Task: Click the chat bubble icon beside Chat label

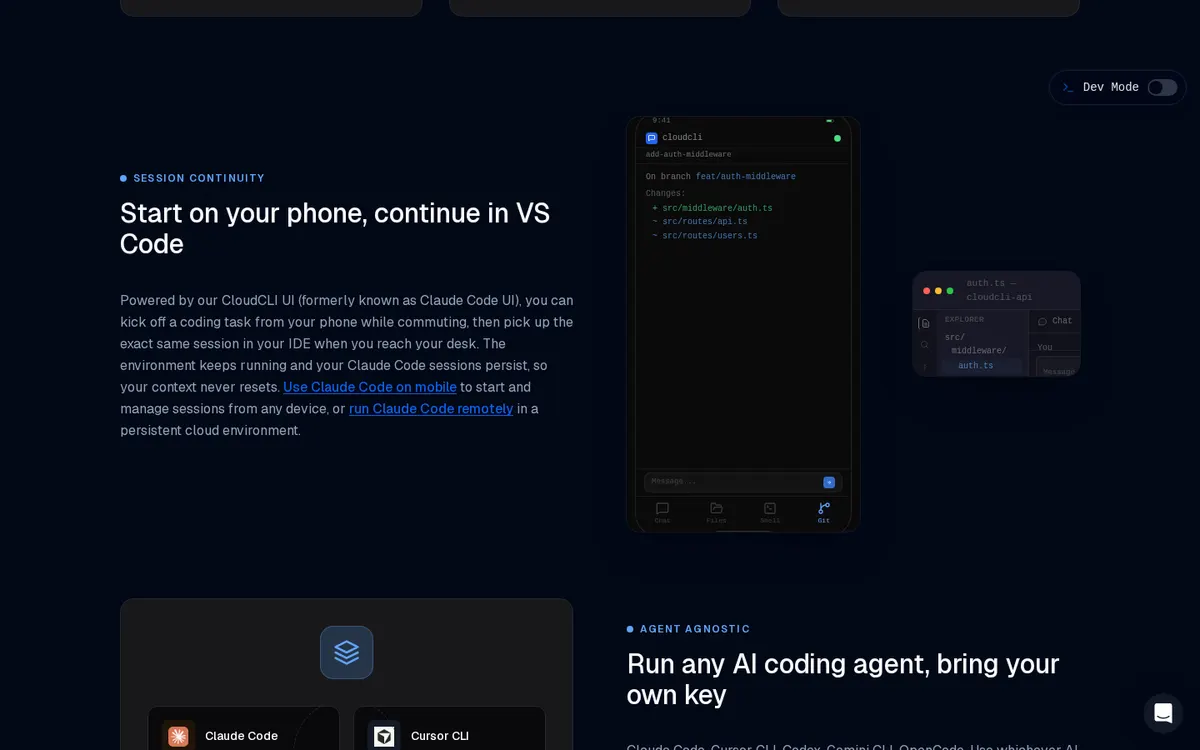Action: [x=1042, y=321]
